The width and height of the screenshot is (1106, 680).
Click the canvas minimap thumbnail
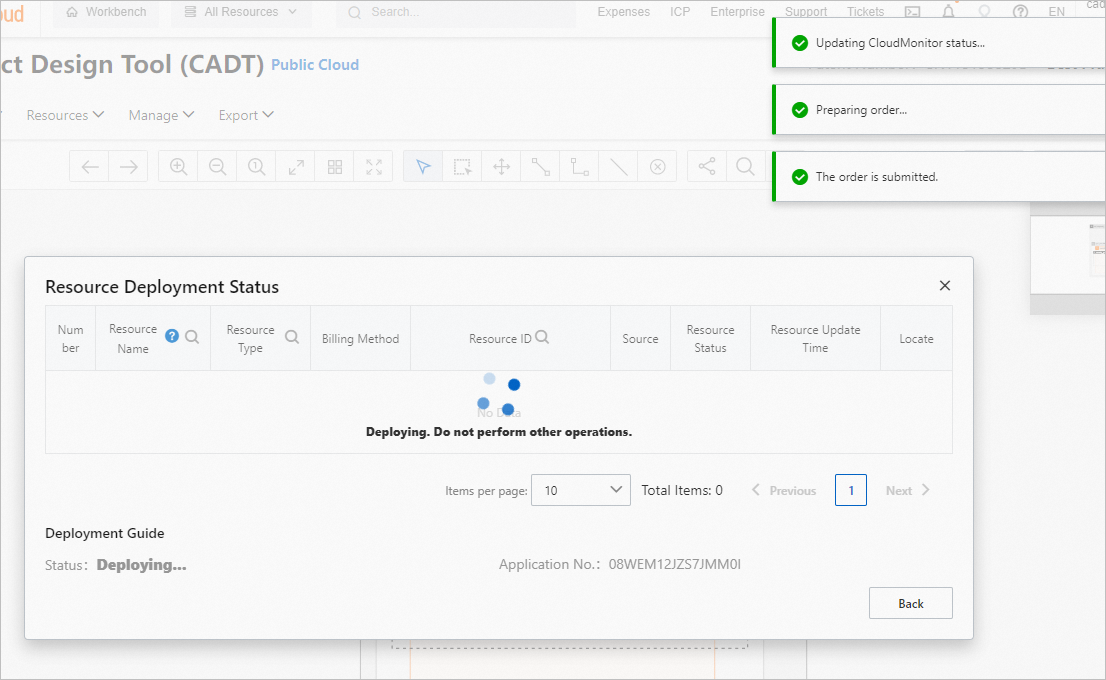coord(1068,255)
